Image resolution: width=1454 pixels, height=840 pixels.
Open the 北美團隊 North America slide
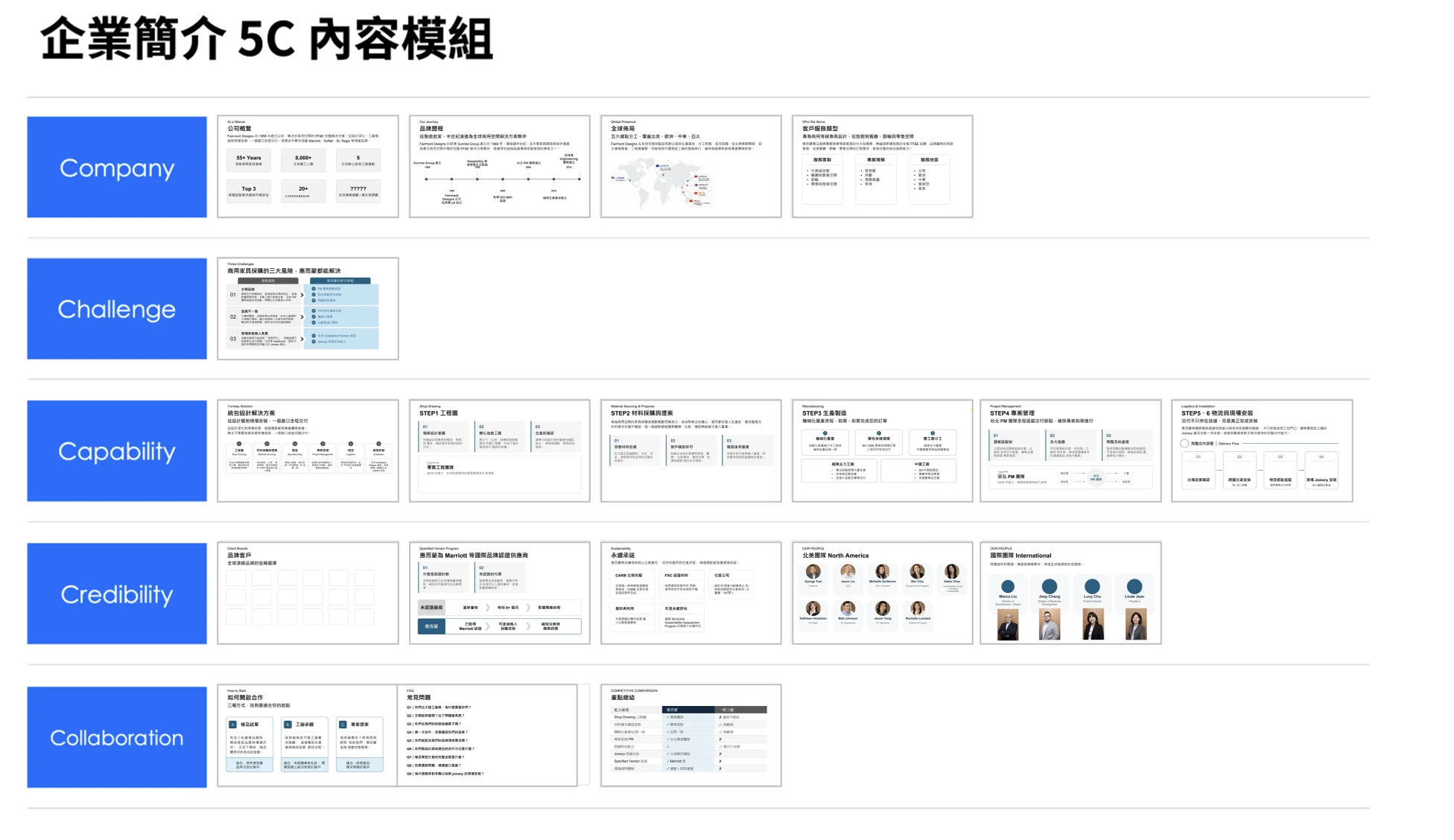pos(882,594)
